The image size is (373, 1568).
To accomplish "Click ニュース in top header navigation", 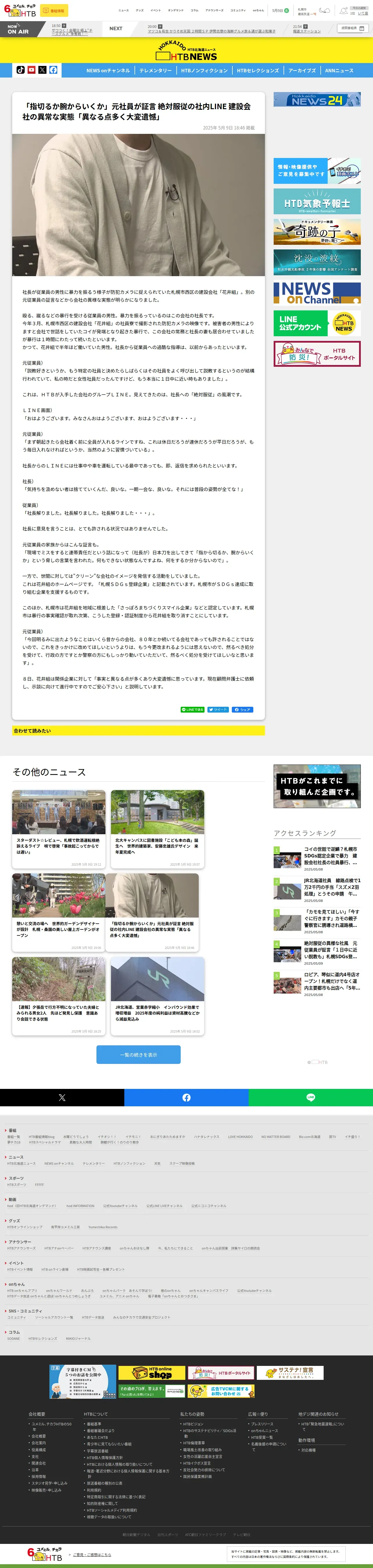I will (x=123, y=10).
